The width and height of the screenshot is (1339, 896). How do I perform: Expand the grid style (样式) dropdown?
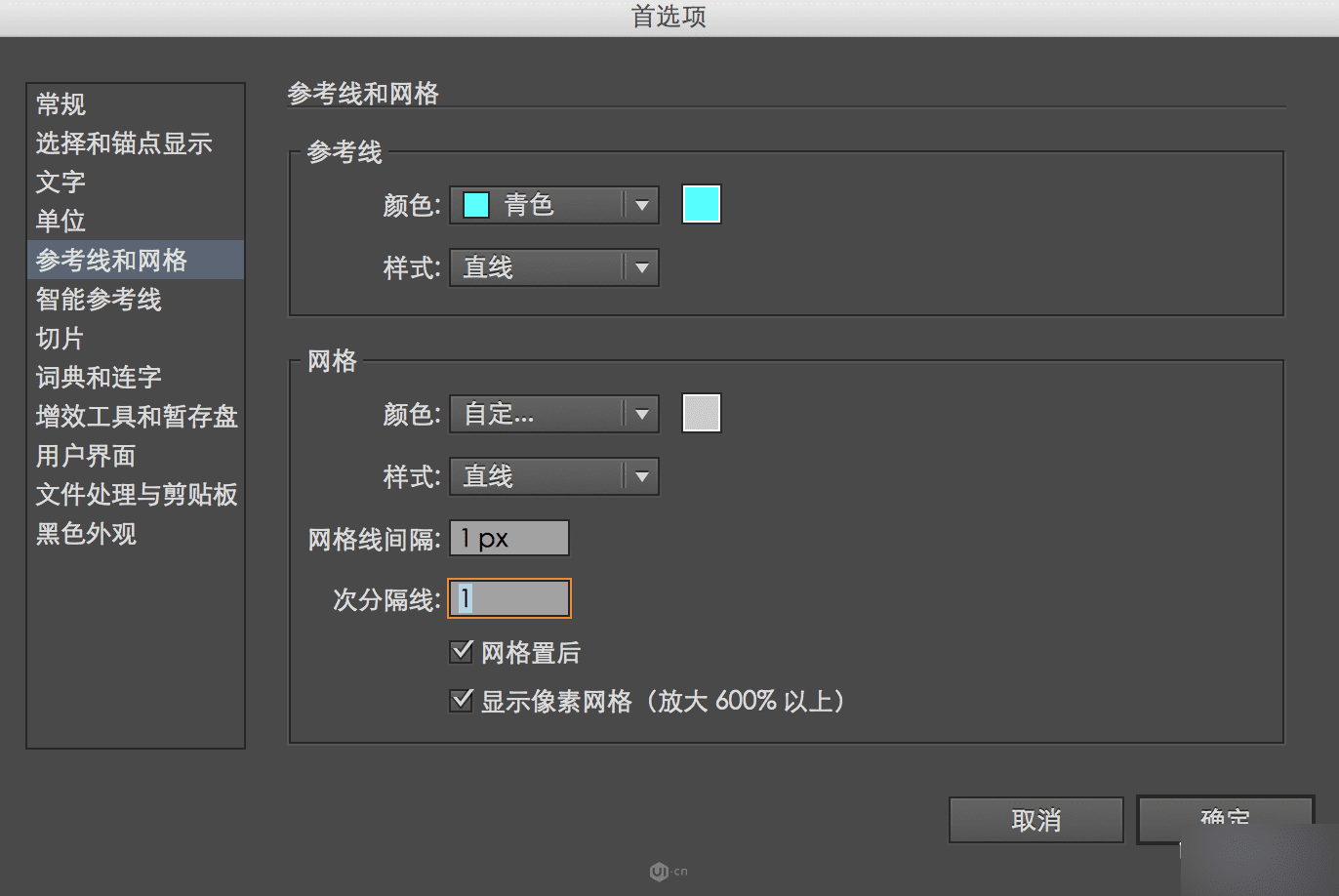point(553,476)
